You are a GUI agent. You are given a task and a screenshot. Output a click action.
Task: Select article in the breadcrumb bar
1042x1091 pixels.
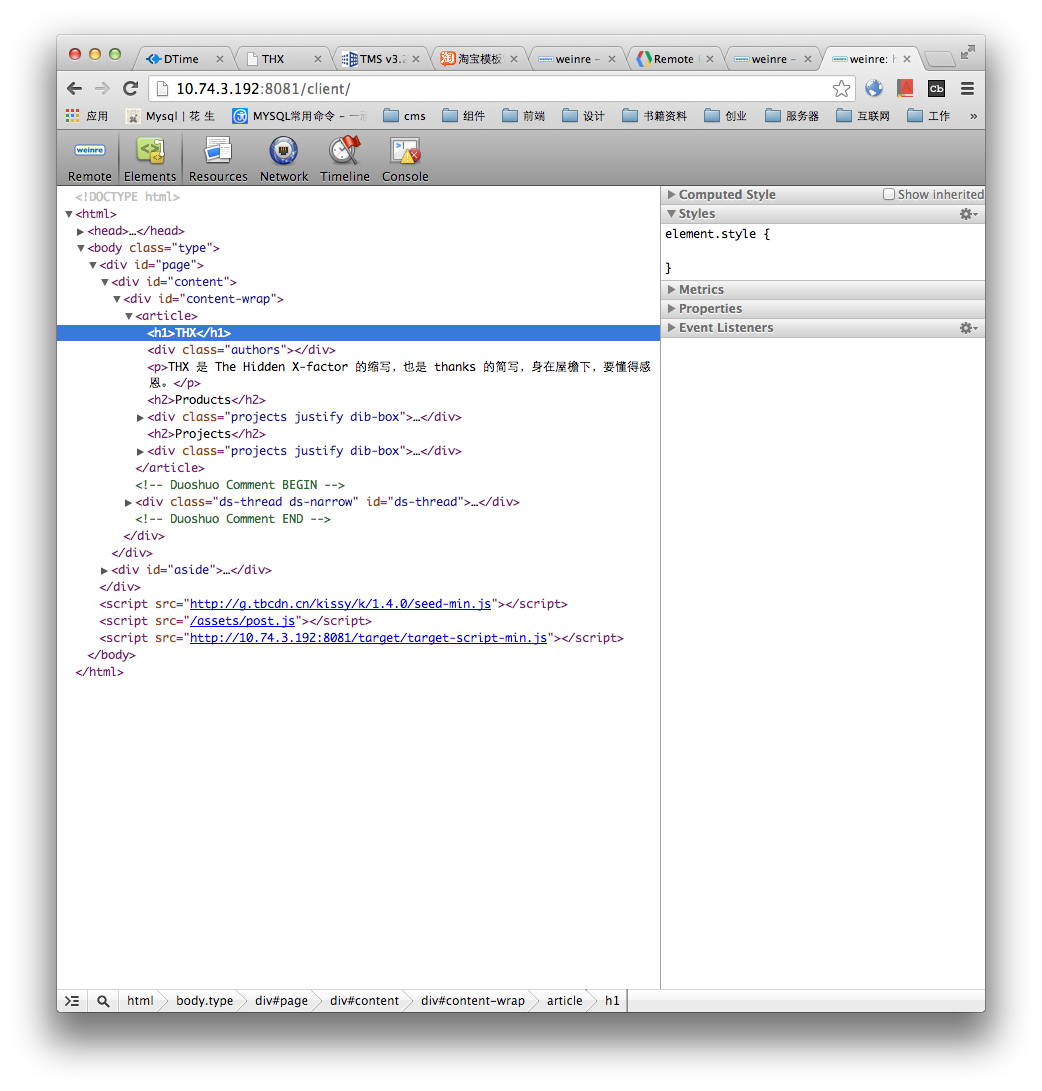[564, 1001]
